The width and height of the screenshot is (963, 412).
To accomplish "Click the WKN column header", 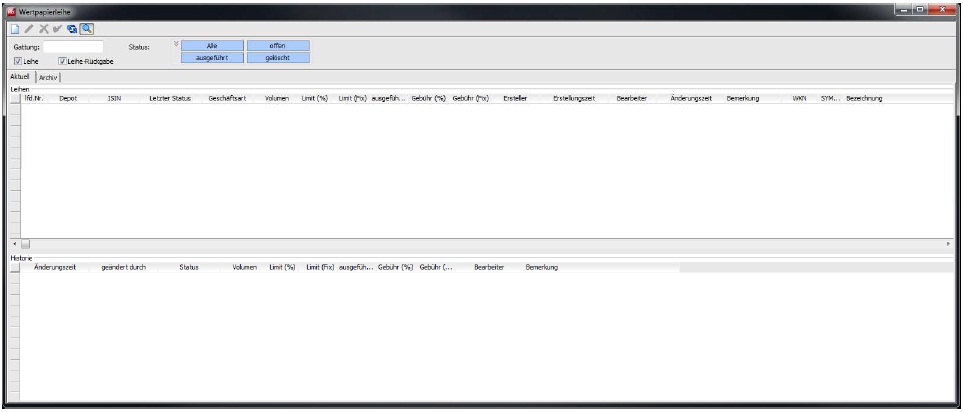I will click(x=799, y=98).
